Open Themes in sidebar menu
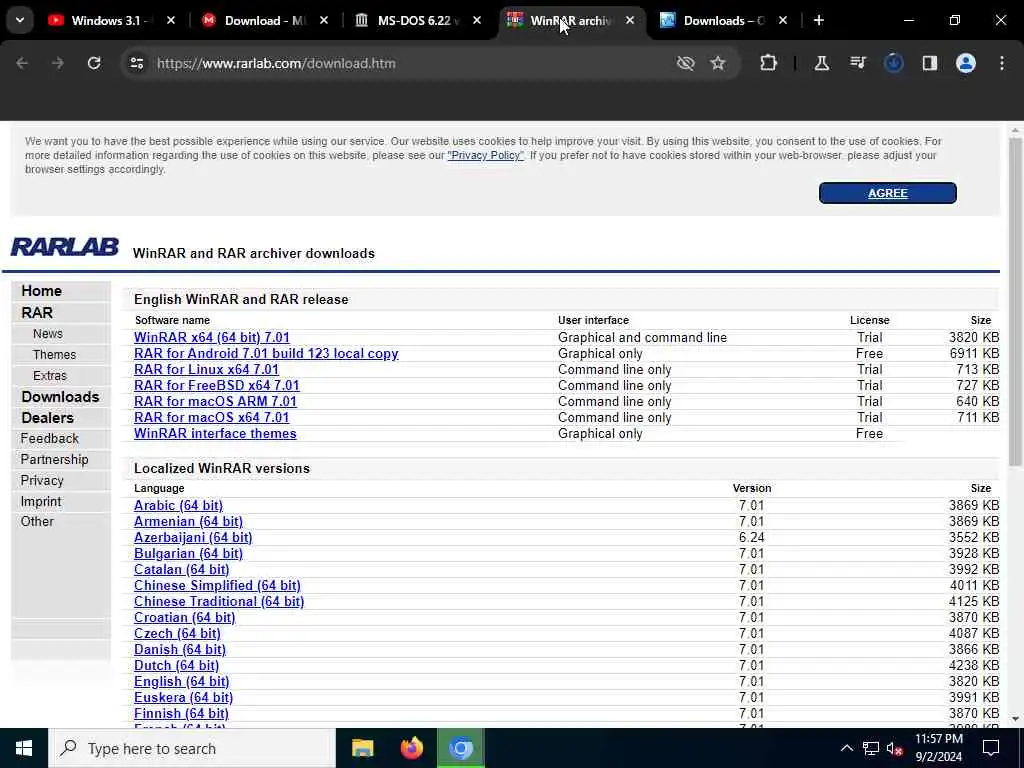The height and width of the screenshot is (768, 1024). [54, 355]
